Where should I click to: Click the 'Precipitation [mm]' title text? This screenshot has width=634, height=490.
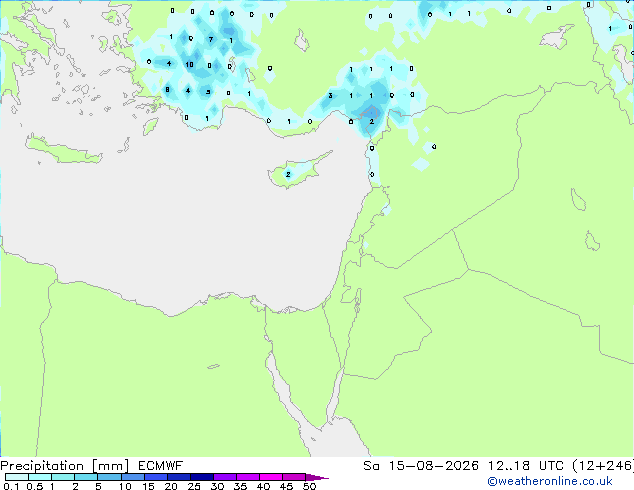click(x=64, y=466)
